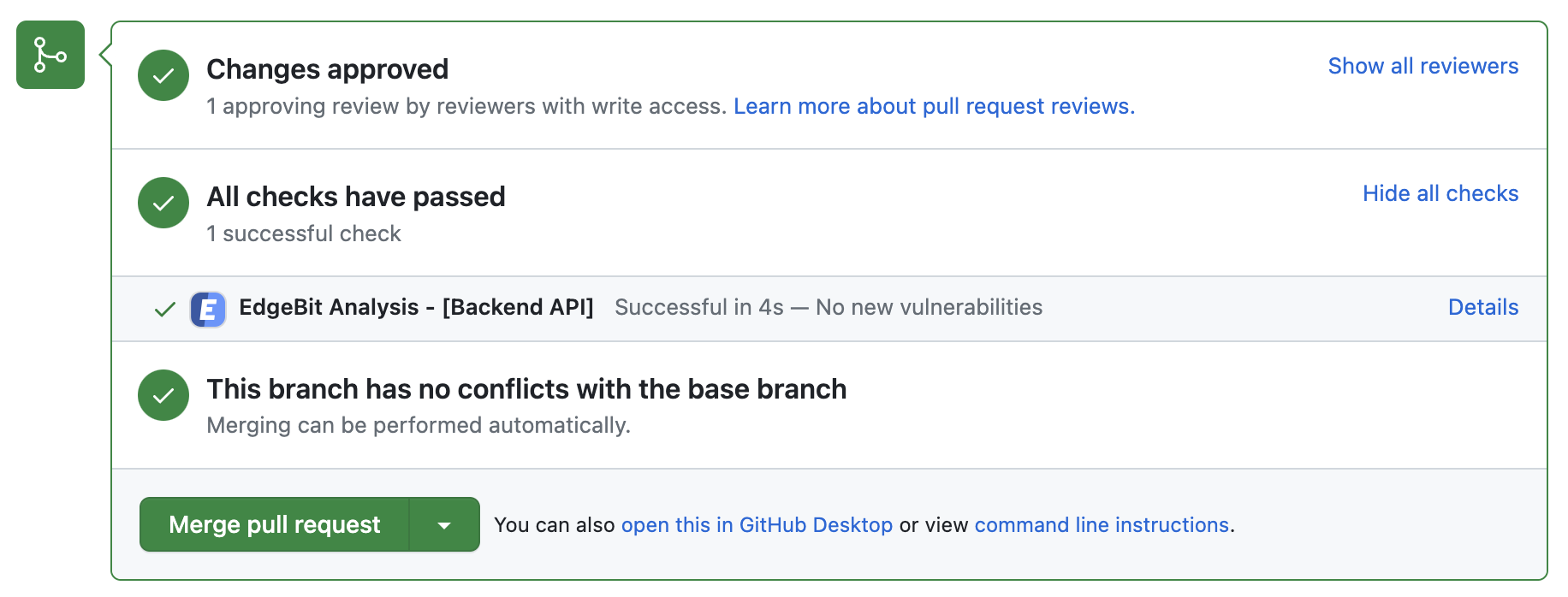
Task: Click open this in GitHub Desktop link
Action: coord(757,524)
